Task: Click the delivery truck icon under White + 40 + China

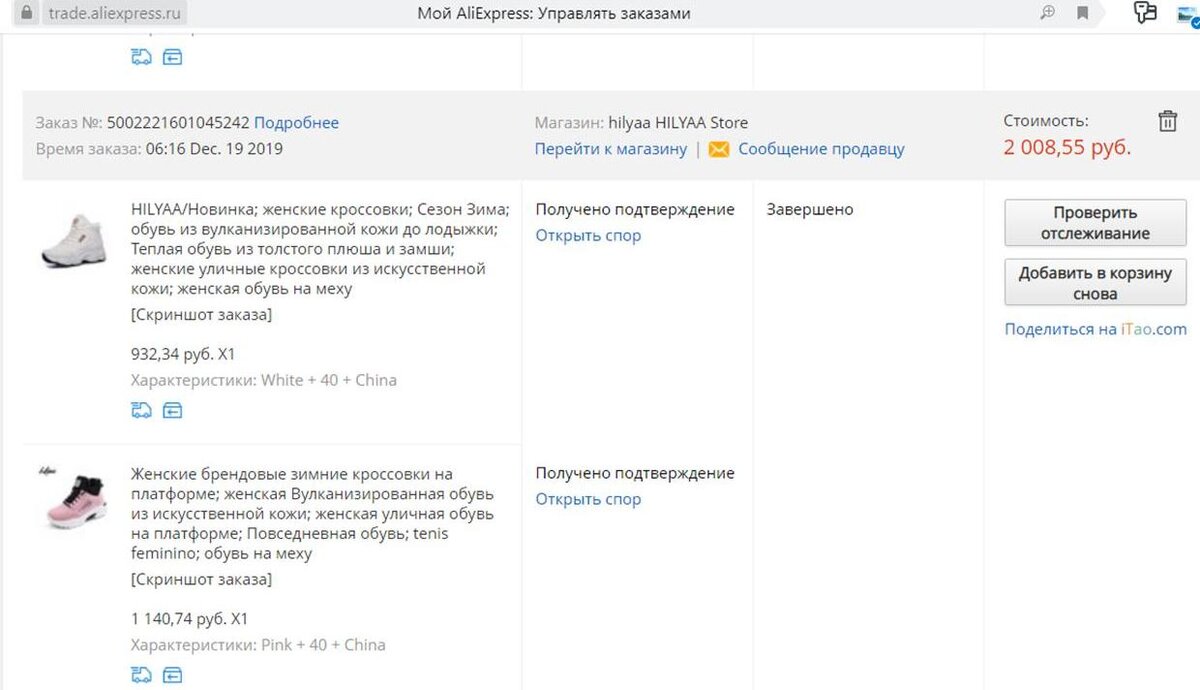Action: point(141,410)
